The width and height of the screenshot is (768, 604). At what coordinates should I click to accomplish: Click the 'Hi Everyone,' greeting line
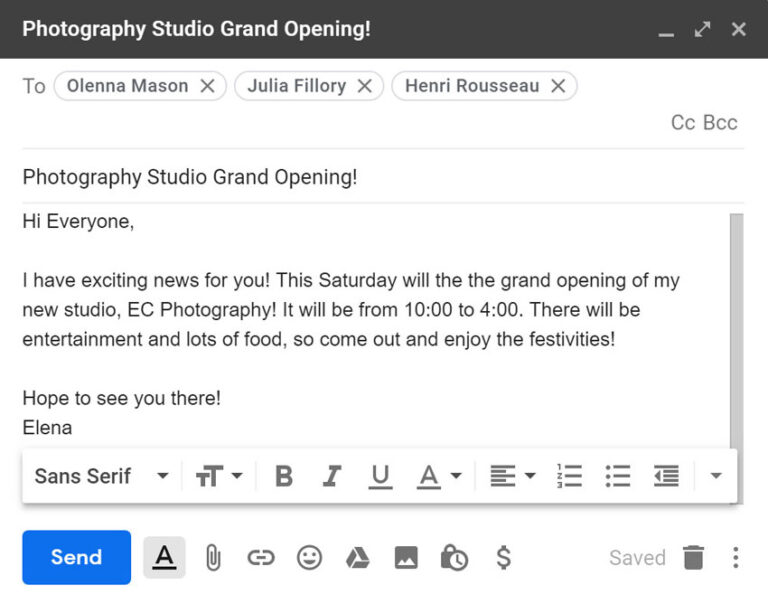coord(78,222)
